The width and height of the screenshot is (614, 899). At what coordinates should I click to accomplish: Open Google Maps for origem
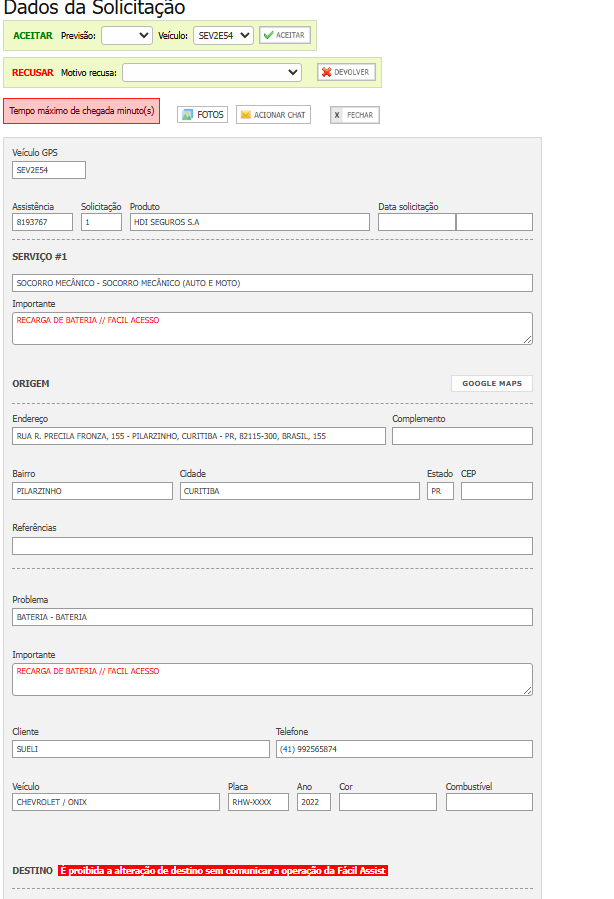pos(492,384)
